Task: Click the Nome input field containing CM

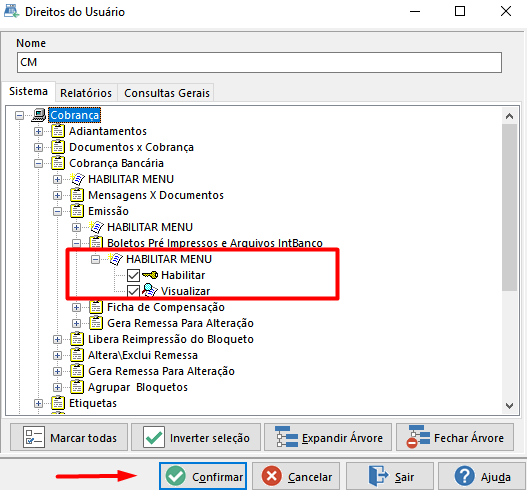Action: coord(259,63)
